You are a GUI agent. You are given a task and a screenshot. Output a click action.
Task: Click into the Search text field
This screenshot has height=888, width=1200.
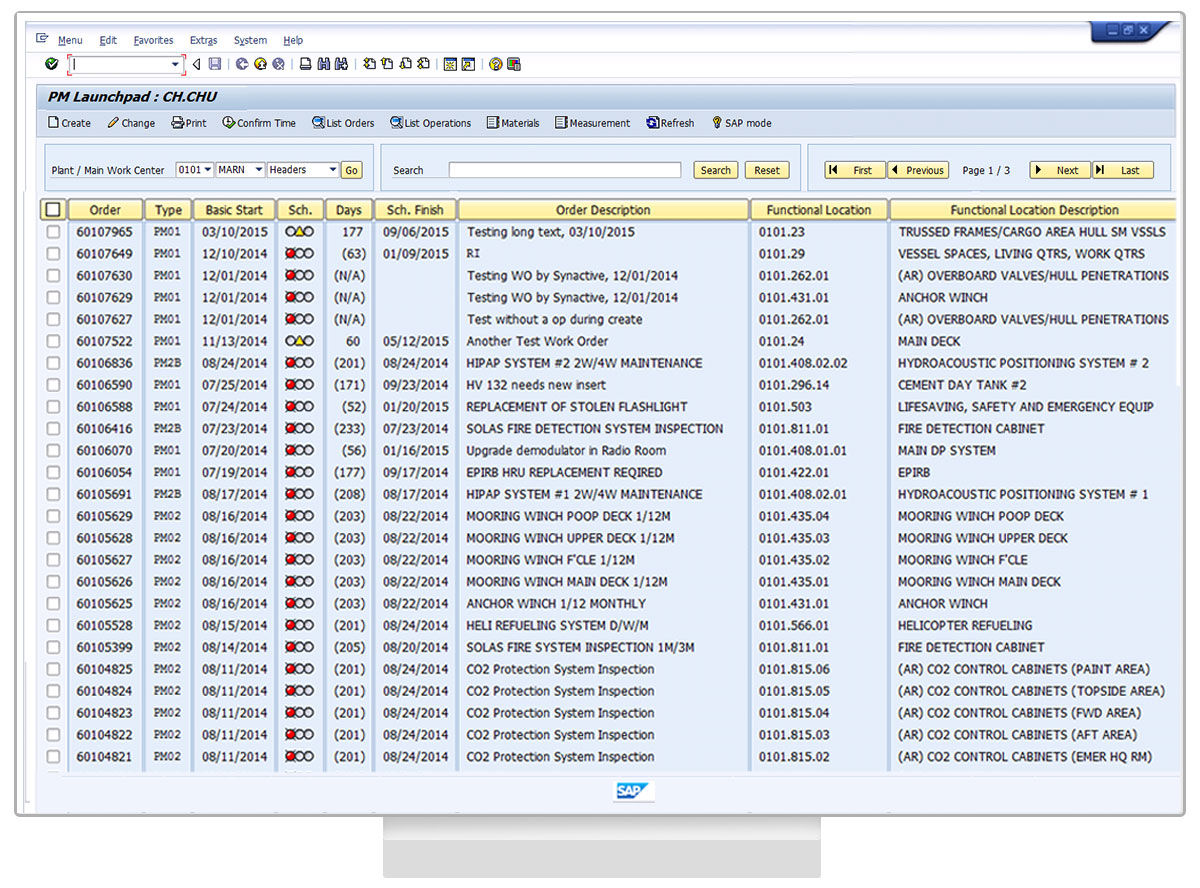click(x=564, y=170)
